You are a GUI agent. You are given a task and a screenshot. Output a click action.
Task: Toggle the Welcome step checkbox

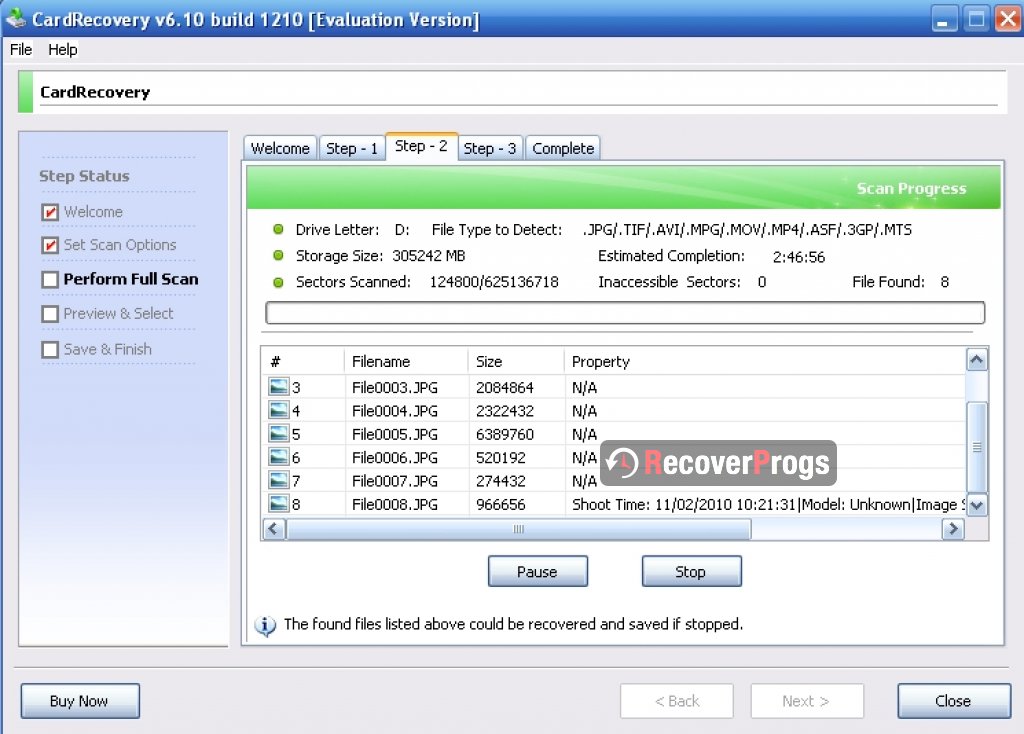point(50,212)
